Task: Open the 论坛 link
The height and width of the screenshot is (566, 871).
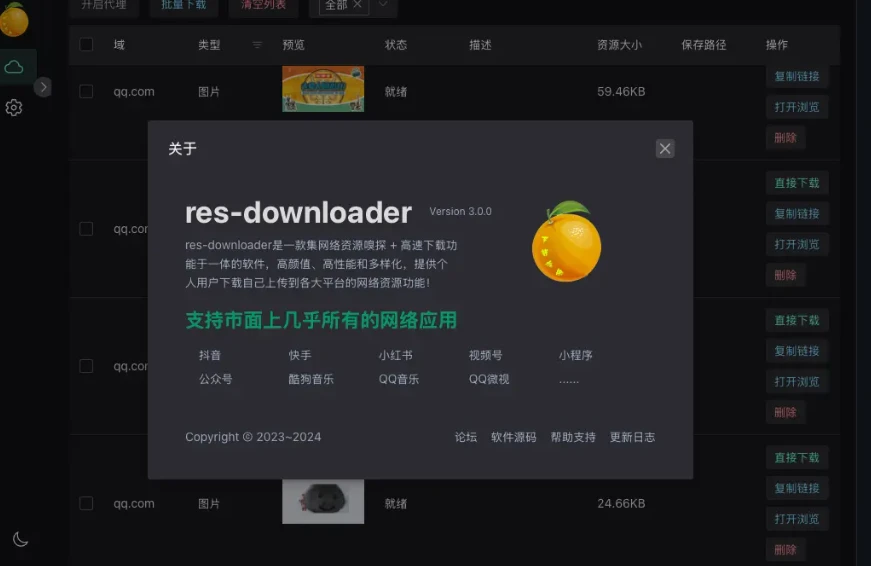Action: tap(466, 437)
